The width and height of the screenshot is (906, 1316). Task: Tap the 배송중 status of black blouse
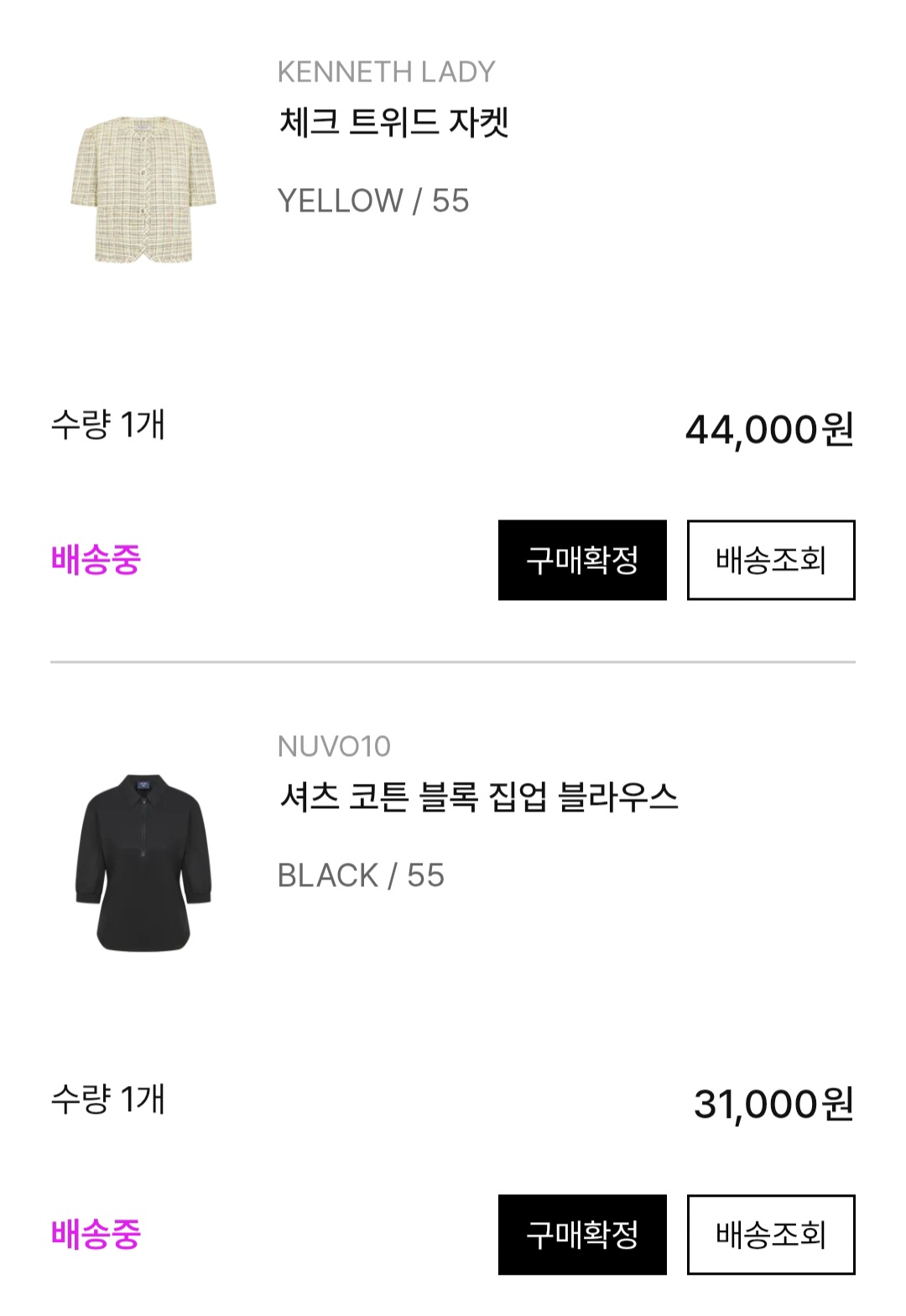point(96,1235)
